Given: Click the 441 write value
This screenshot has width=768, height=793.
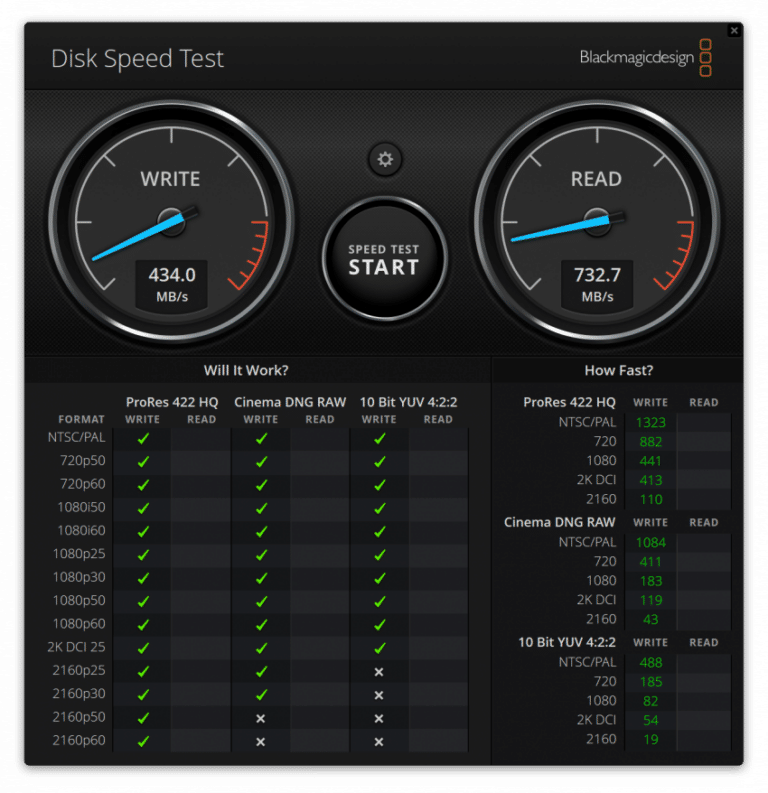Looking at the screenshot, I should click(x=650, y=461).
